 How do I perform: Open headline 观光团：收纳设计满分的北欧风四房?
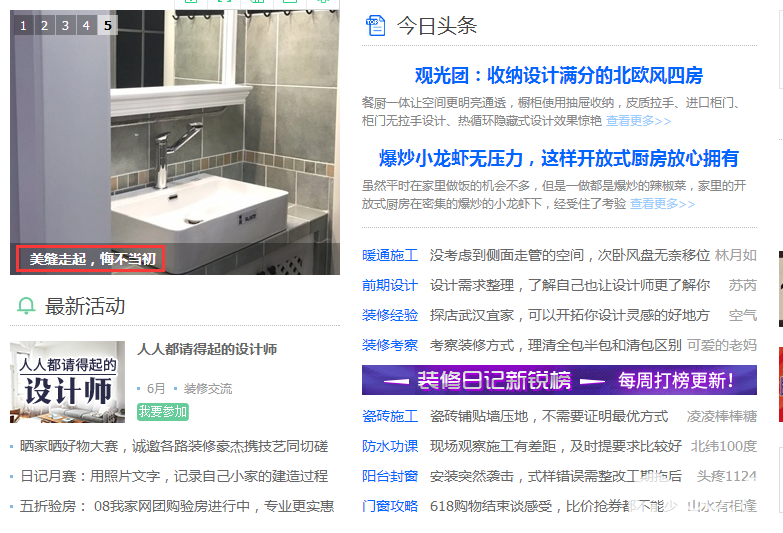pos(559,76)
